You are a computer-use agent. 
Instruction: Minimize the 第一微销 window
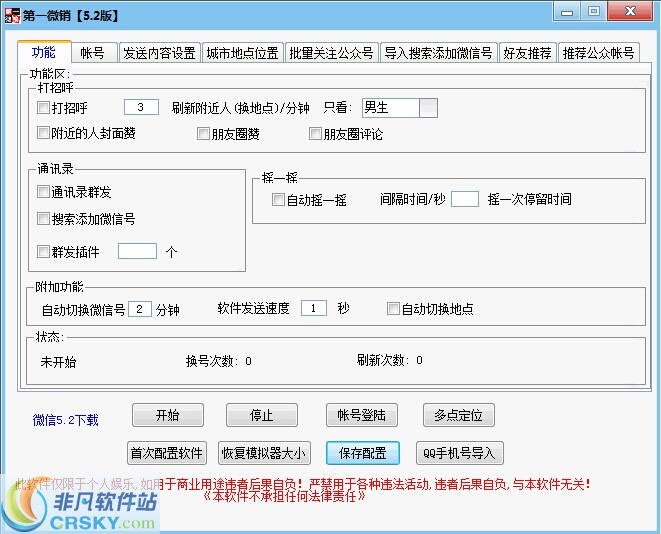click(x=567, y=12)
